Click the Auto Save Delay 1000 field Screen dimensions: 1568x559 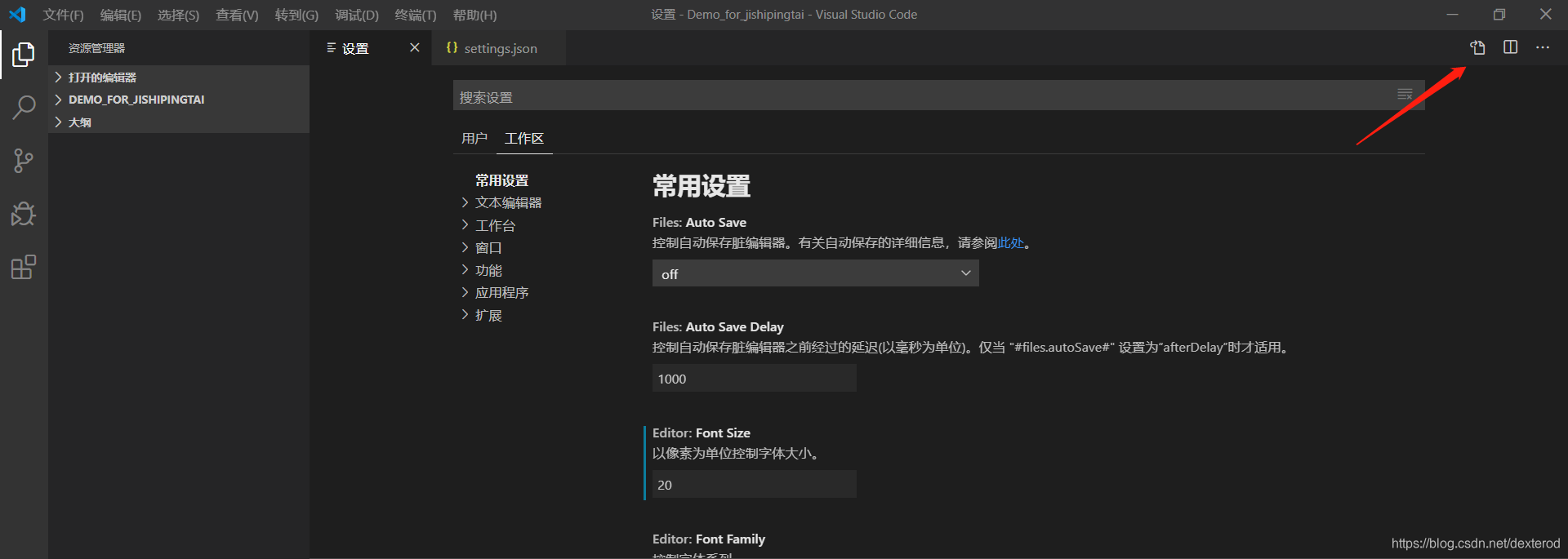point(754,379)
